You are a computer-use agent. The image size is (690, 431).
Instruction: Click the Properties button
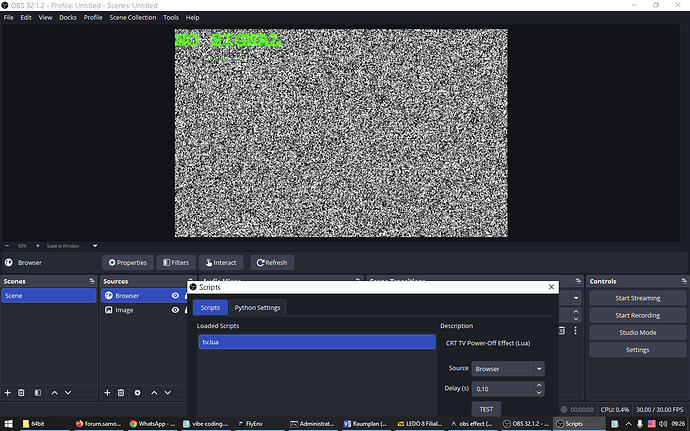(x=128, y=262)
